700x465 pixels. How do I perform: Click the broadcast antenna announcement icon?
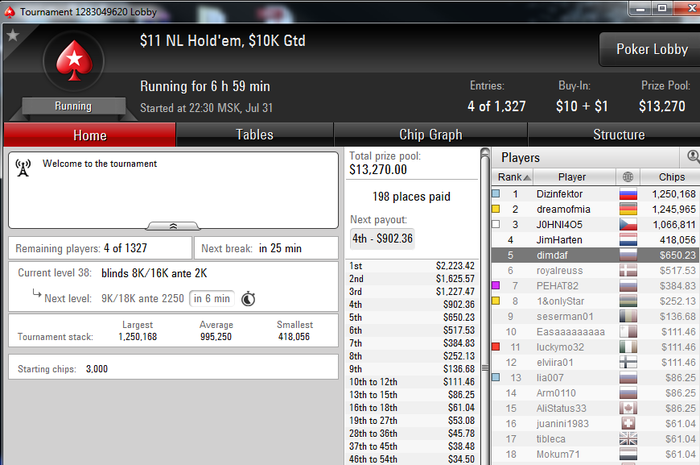[23, 168]
